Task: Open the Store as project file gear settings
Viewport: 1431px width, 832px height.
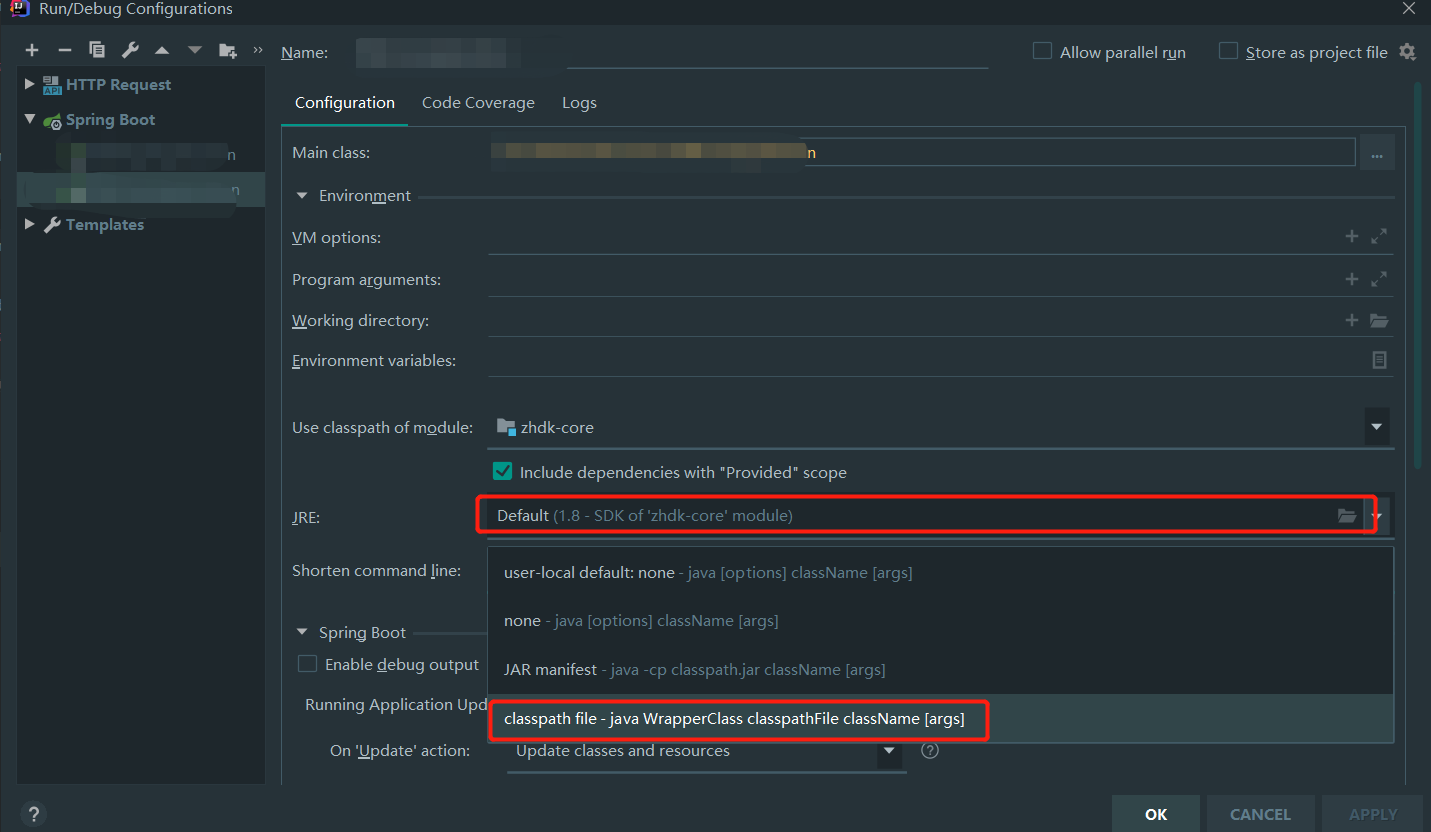Action: pyautogui.click(x=1408, y=52)
